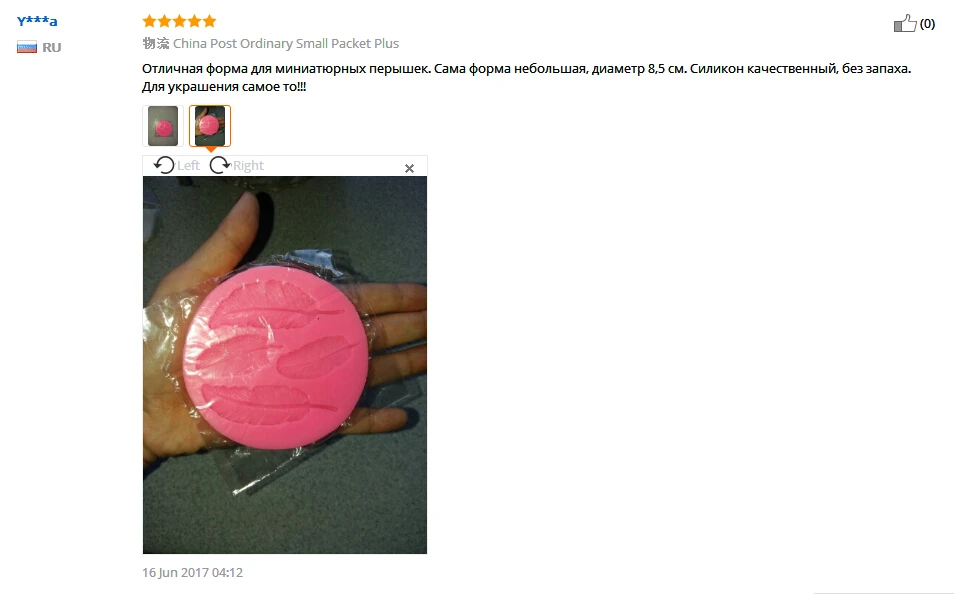
Task: Click the review date 16 Jun 2017
Action: coord(192,572)
